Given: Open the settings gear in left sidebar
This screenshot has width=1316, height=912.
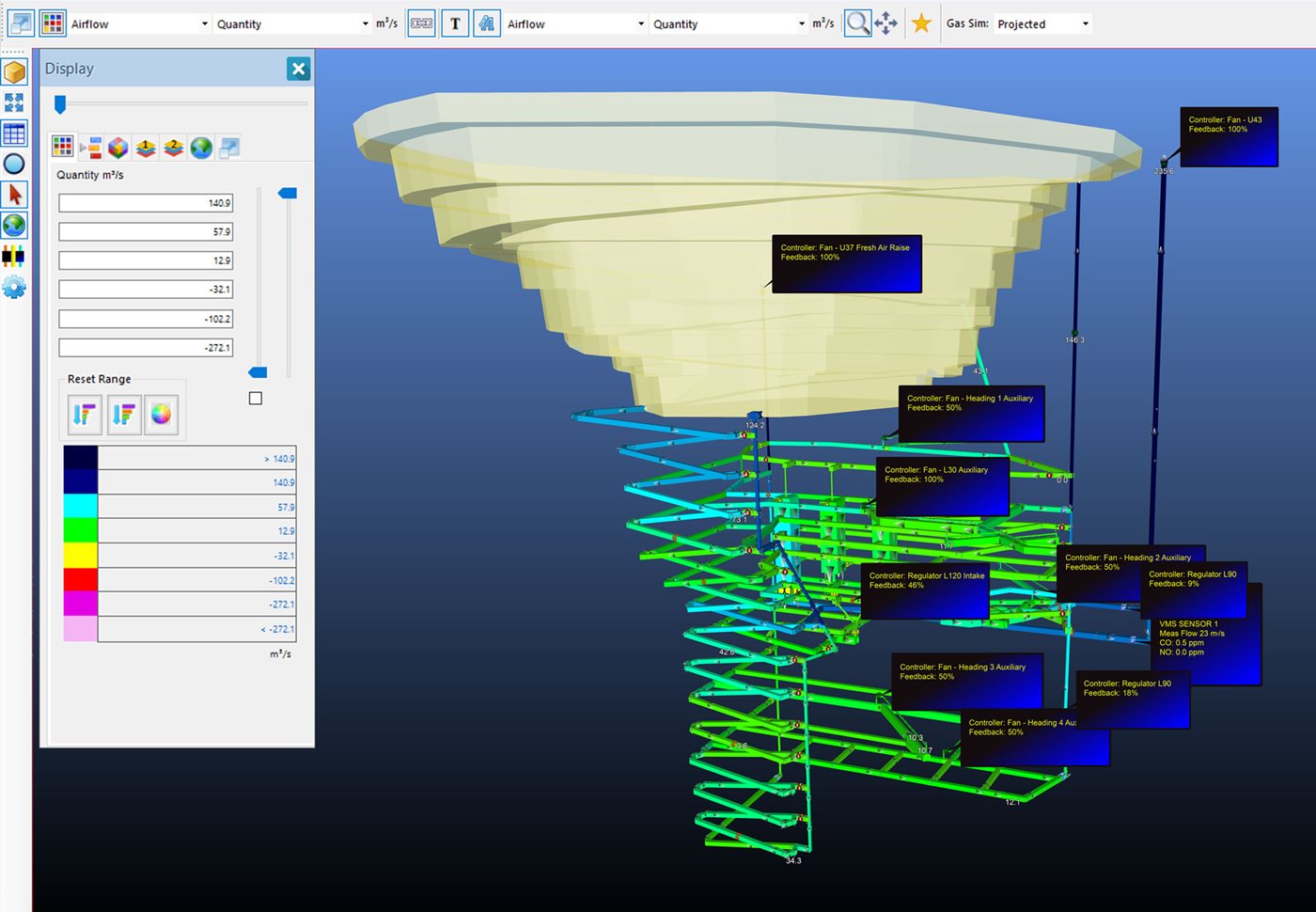Looking at the screenshot, I should (14, 287).
